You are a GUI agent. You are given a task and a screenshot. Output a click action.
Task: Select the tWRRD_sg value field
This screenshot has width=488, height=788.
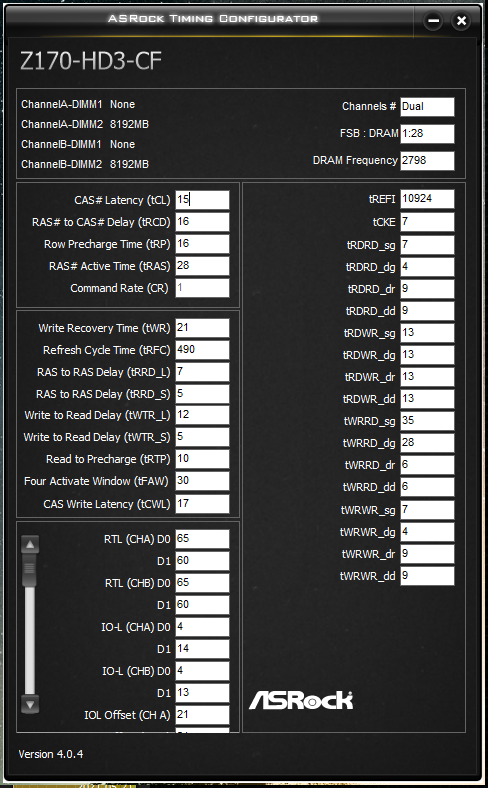[x=427, y=421]
